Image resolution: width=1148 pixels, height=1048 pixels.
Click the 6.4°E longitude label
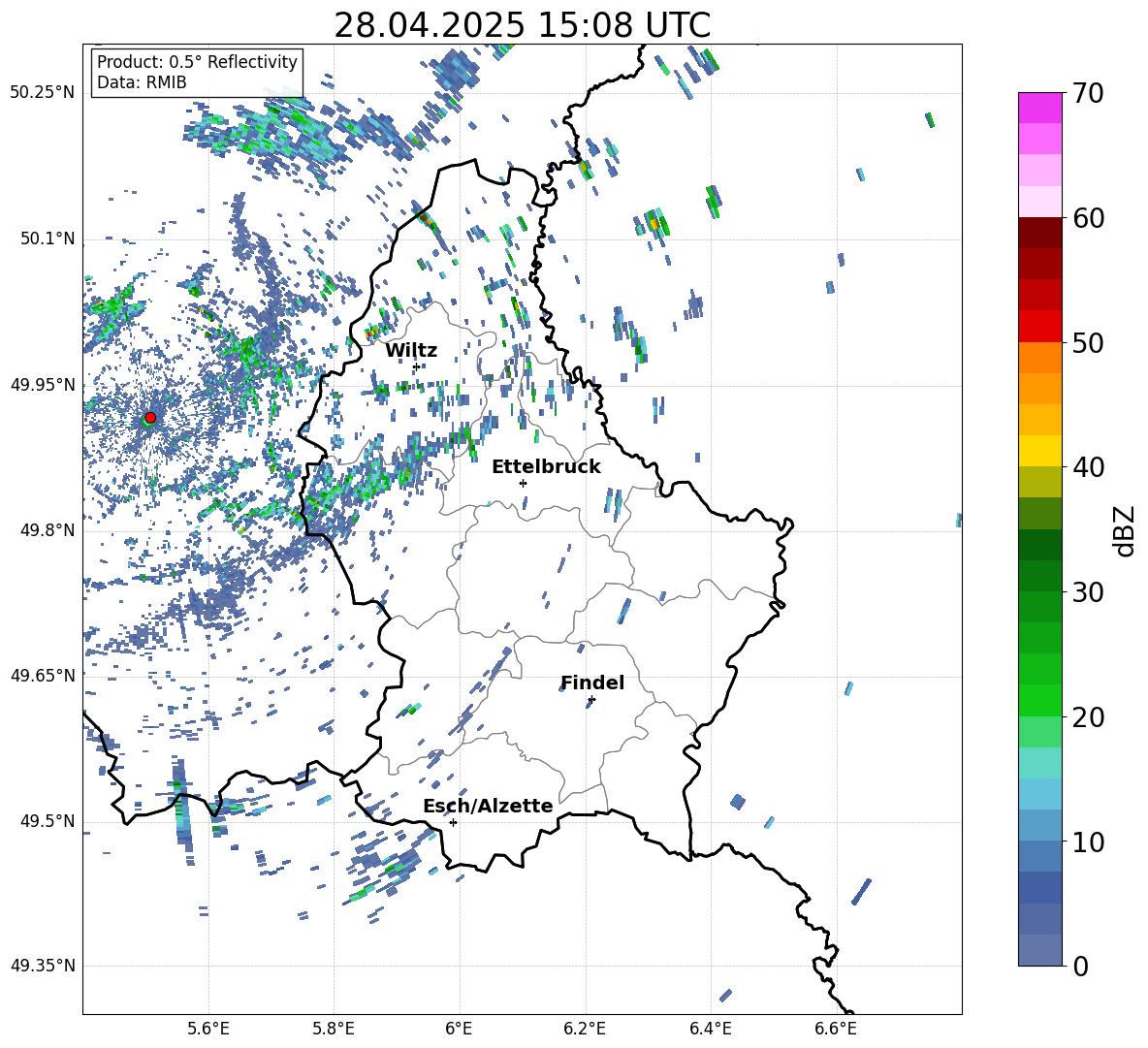point(710,1029)
